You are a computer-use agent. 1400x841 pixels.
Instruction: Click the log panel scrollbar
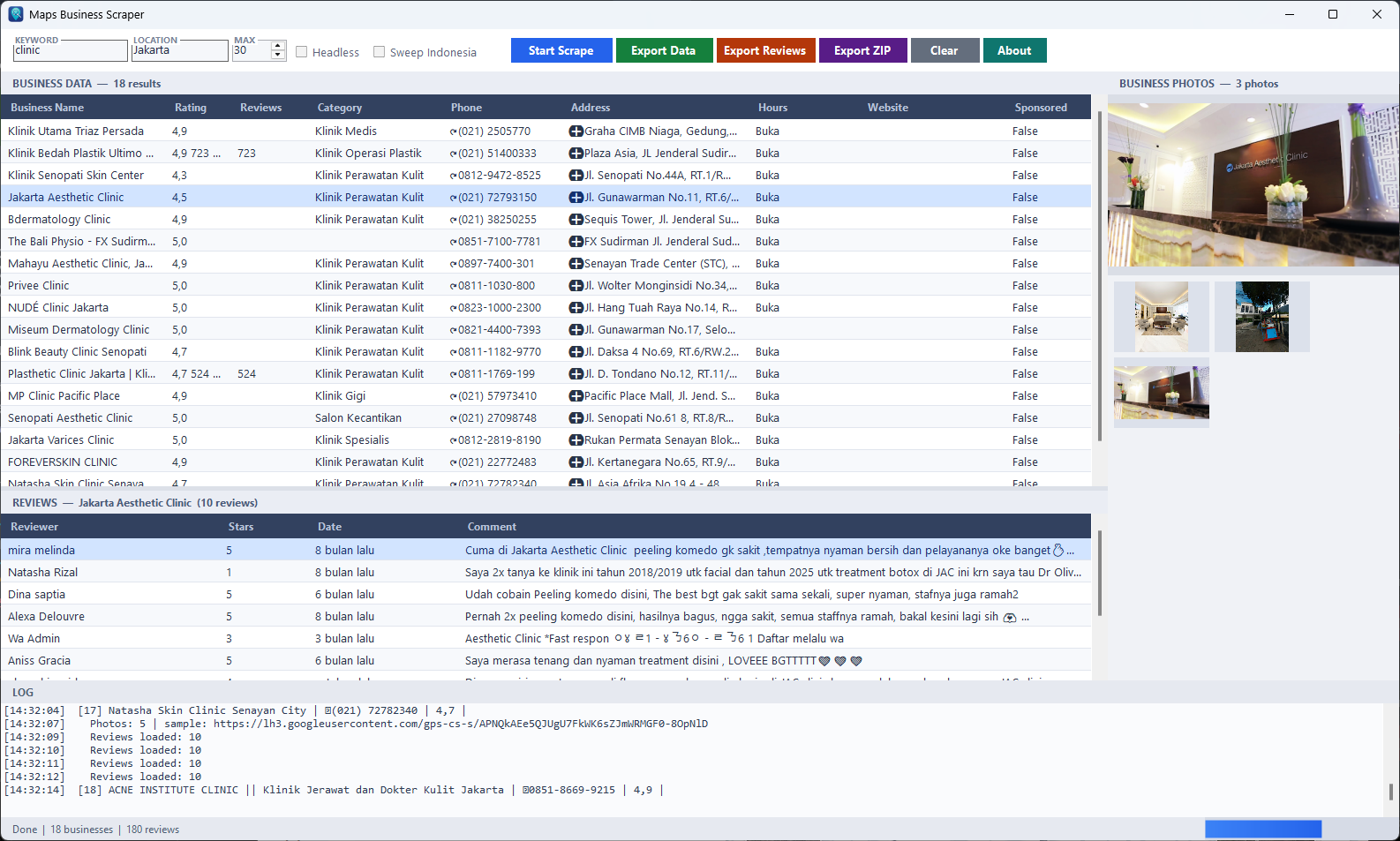[x=1390, y=792]
